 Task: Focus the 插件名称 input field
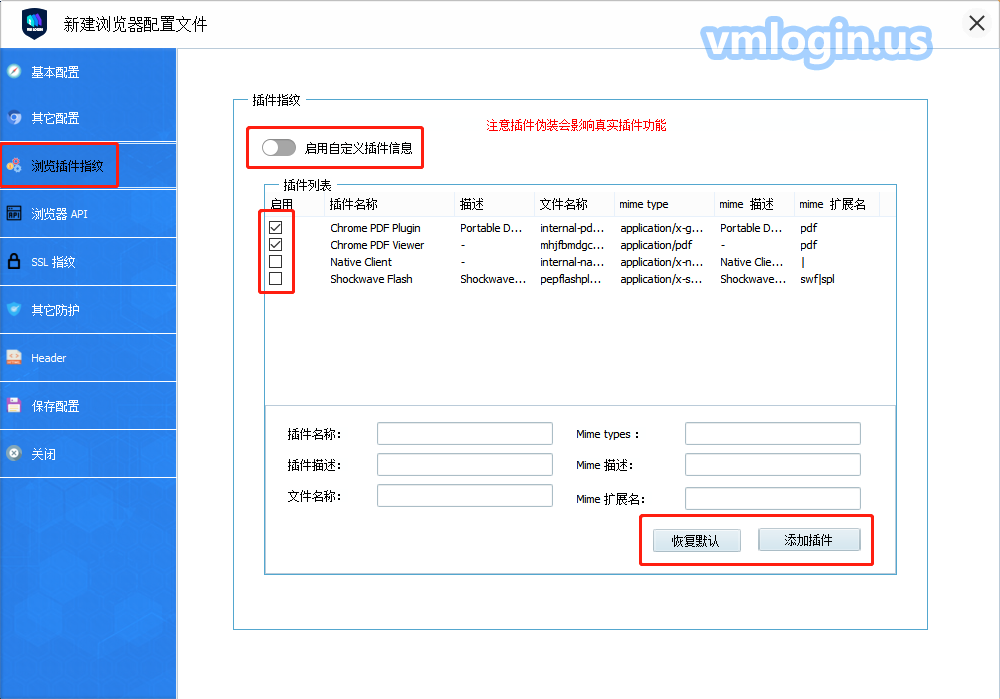(x=464, y=433)
